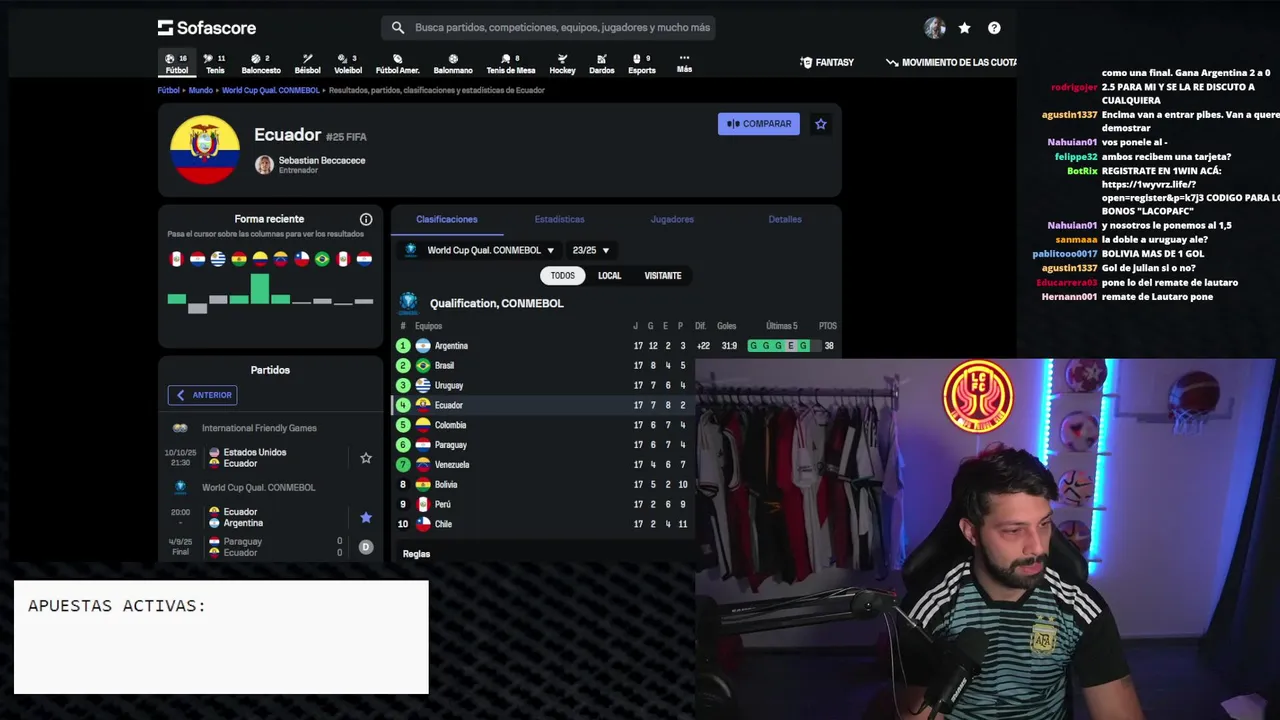Show the Forma reciente info icon
This screenshot has width=1280, height=720.
coord(366,219)
